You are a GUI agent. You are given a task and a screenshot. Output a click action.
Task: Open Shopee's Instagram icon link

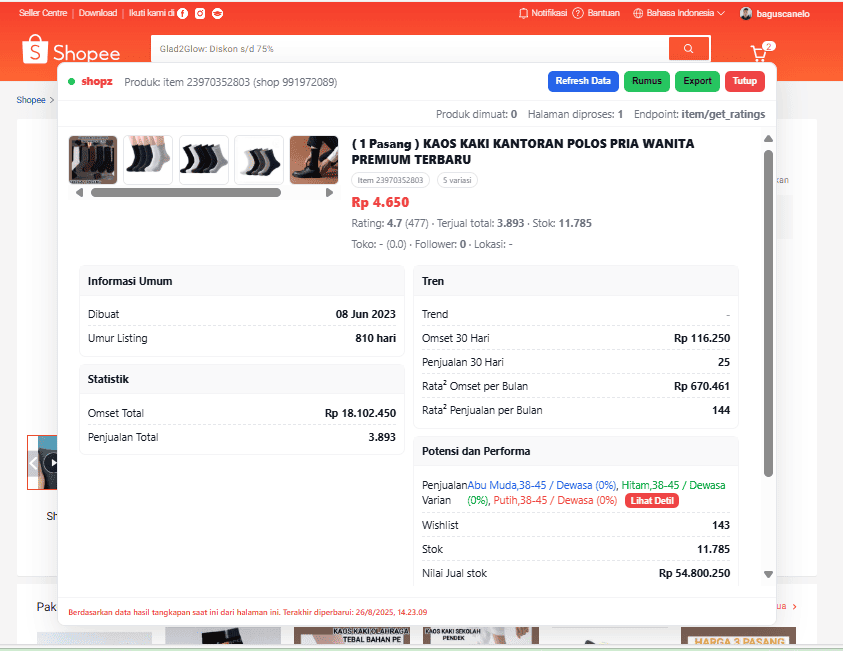click(x=200, y=13)
